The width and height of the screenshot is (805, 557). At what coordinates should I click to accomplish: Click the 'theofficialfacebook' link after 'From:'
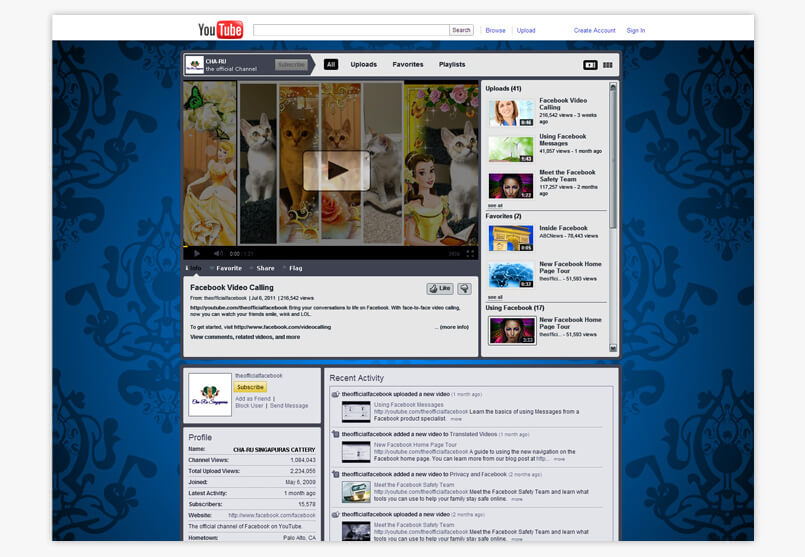pyautogui.click(x=225, y=298)
